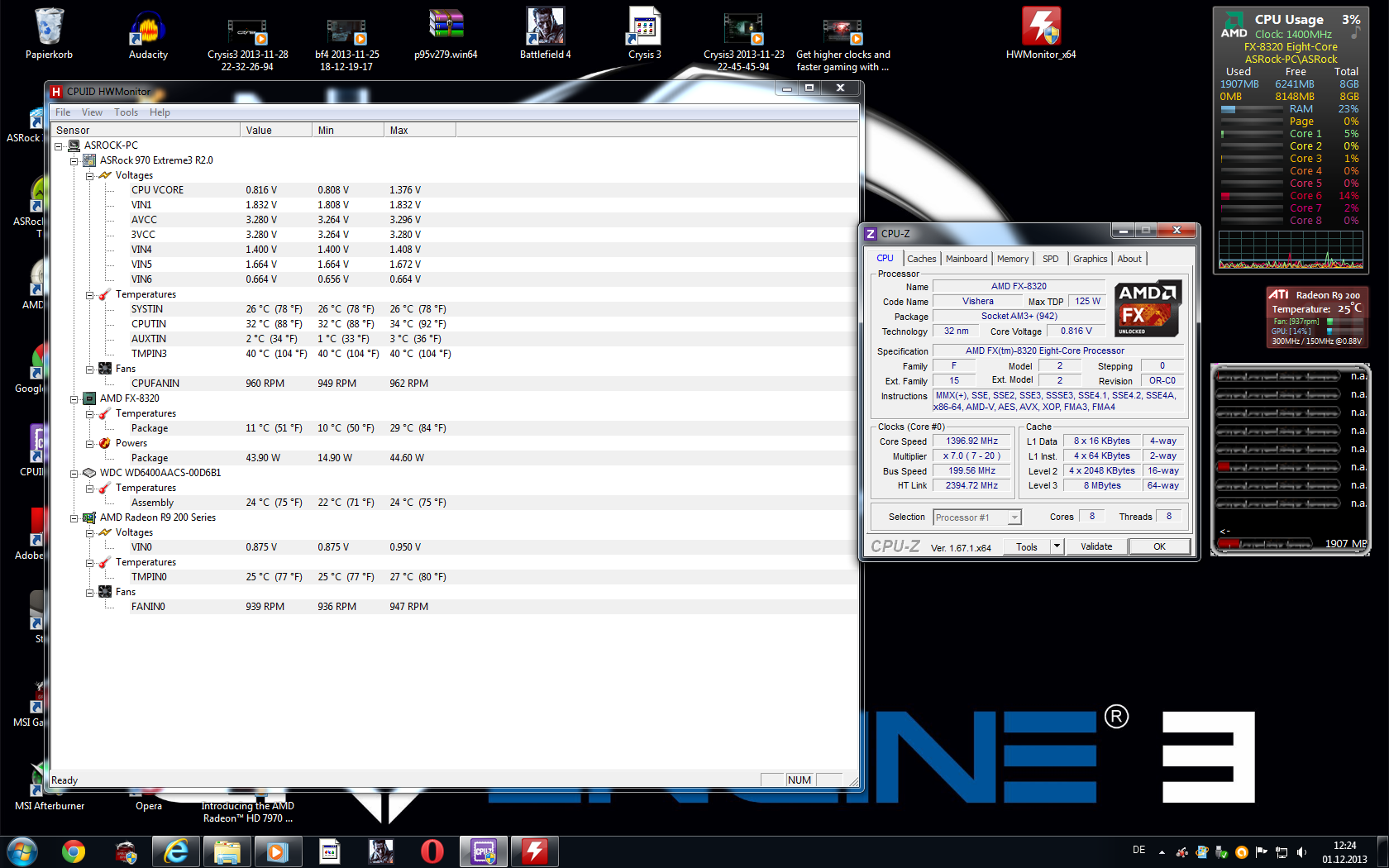Open the Windows Start menu
This screenshot has width=1389, height=868.
(22, 851)
